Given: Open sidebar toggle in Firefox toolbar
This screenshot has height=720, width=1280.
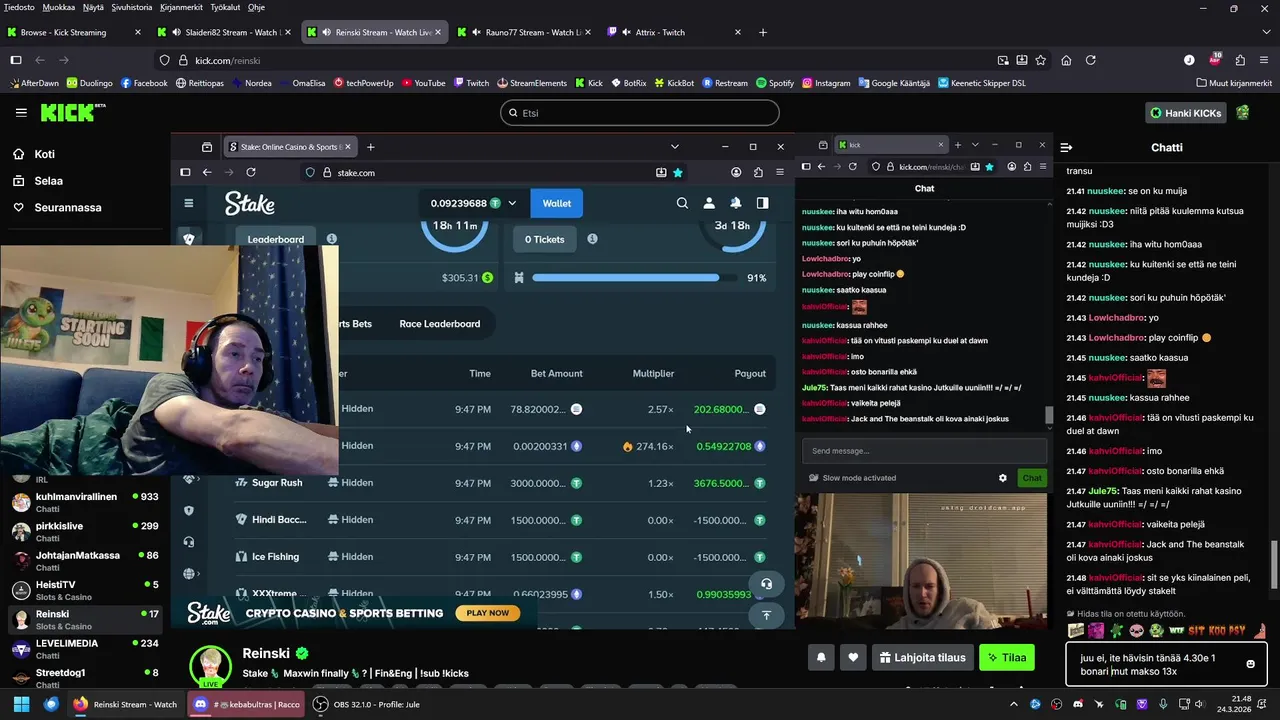Looking at the screenshot, I should pos(16,60).
